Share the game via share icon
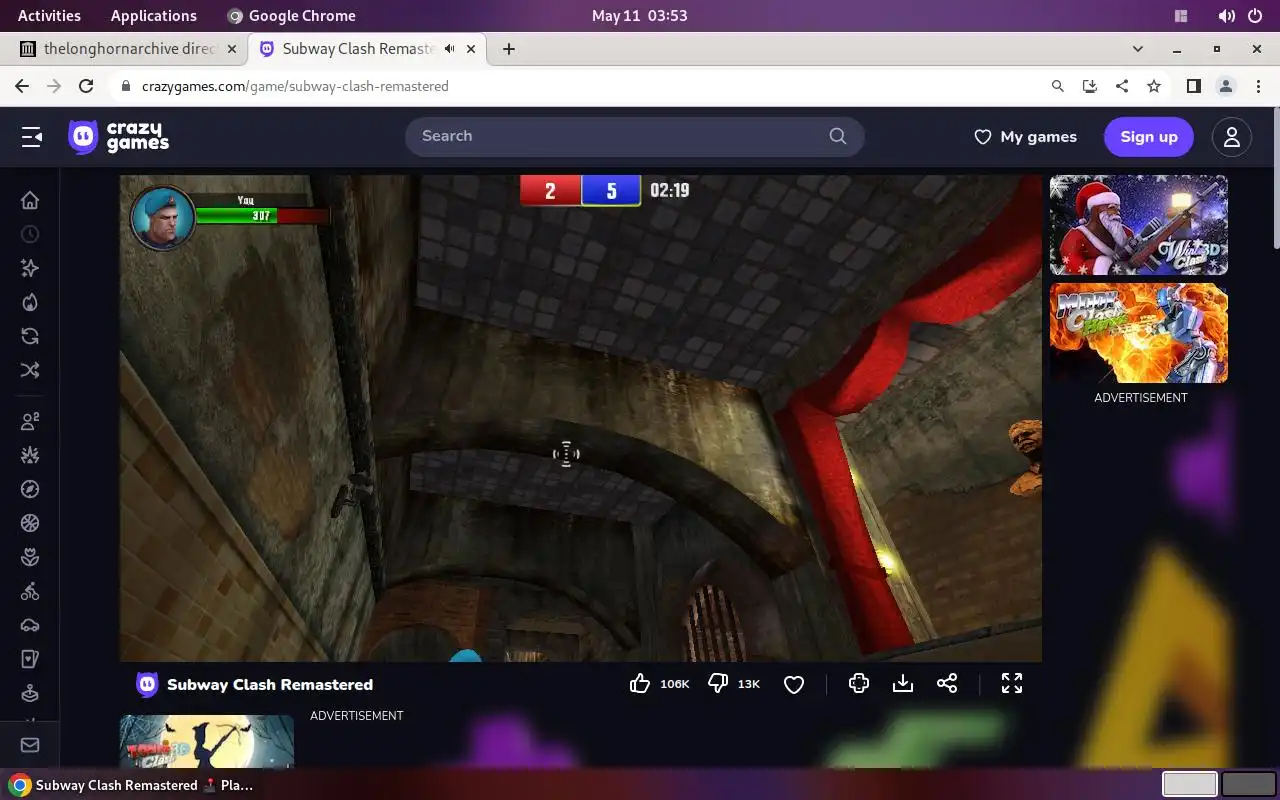1280x800 pixels. point(947,683)
